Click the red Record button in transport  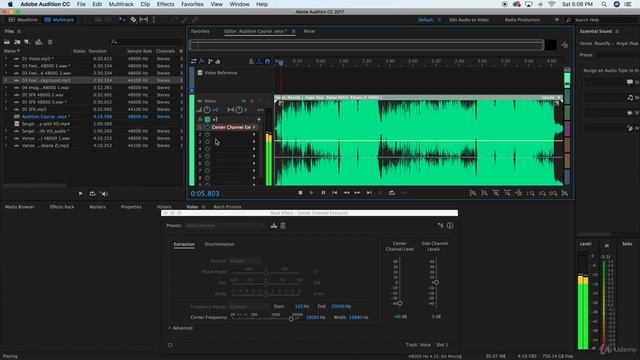pos(380,193)
